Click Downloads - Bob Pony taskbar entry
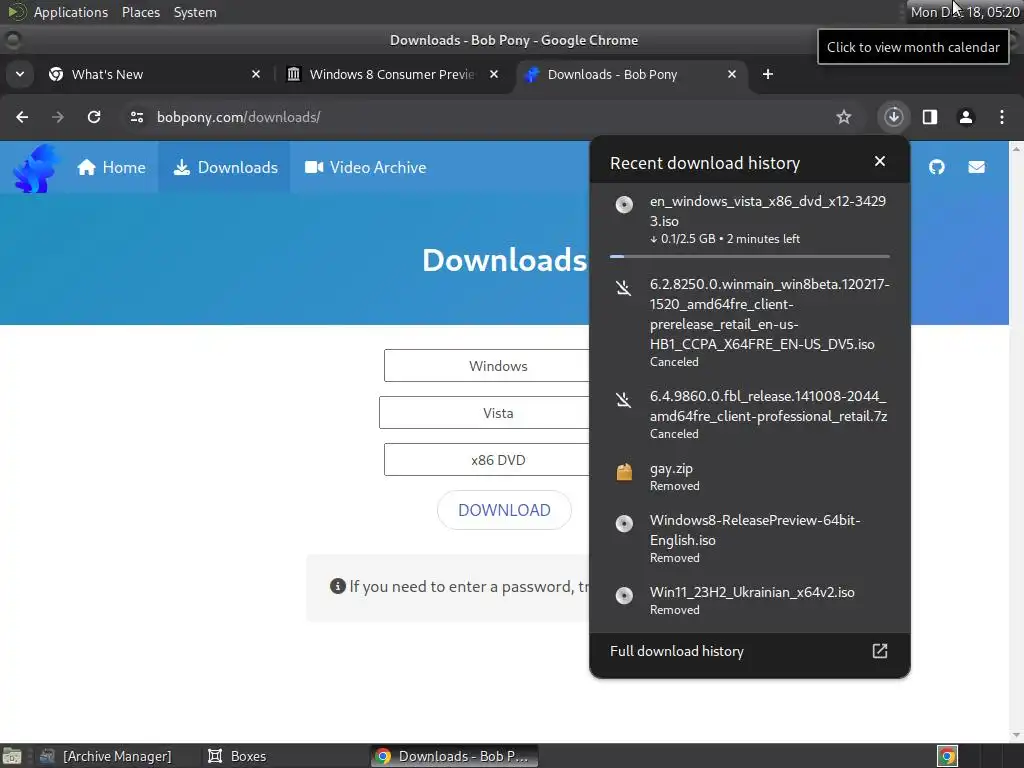The width and height of the screenshot is (1024, 768). pos(455,756)
